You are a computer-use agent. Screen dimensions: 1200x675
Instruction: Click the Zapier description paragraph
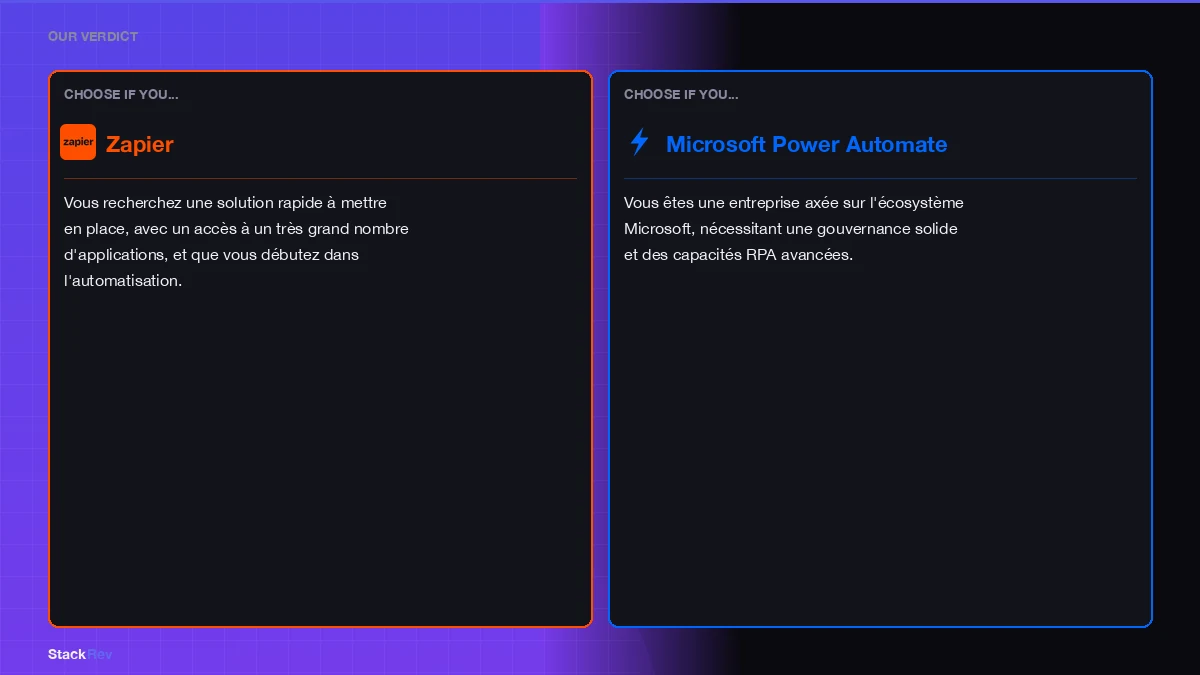point(236,241)
